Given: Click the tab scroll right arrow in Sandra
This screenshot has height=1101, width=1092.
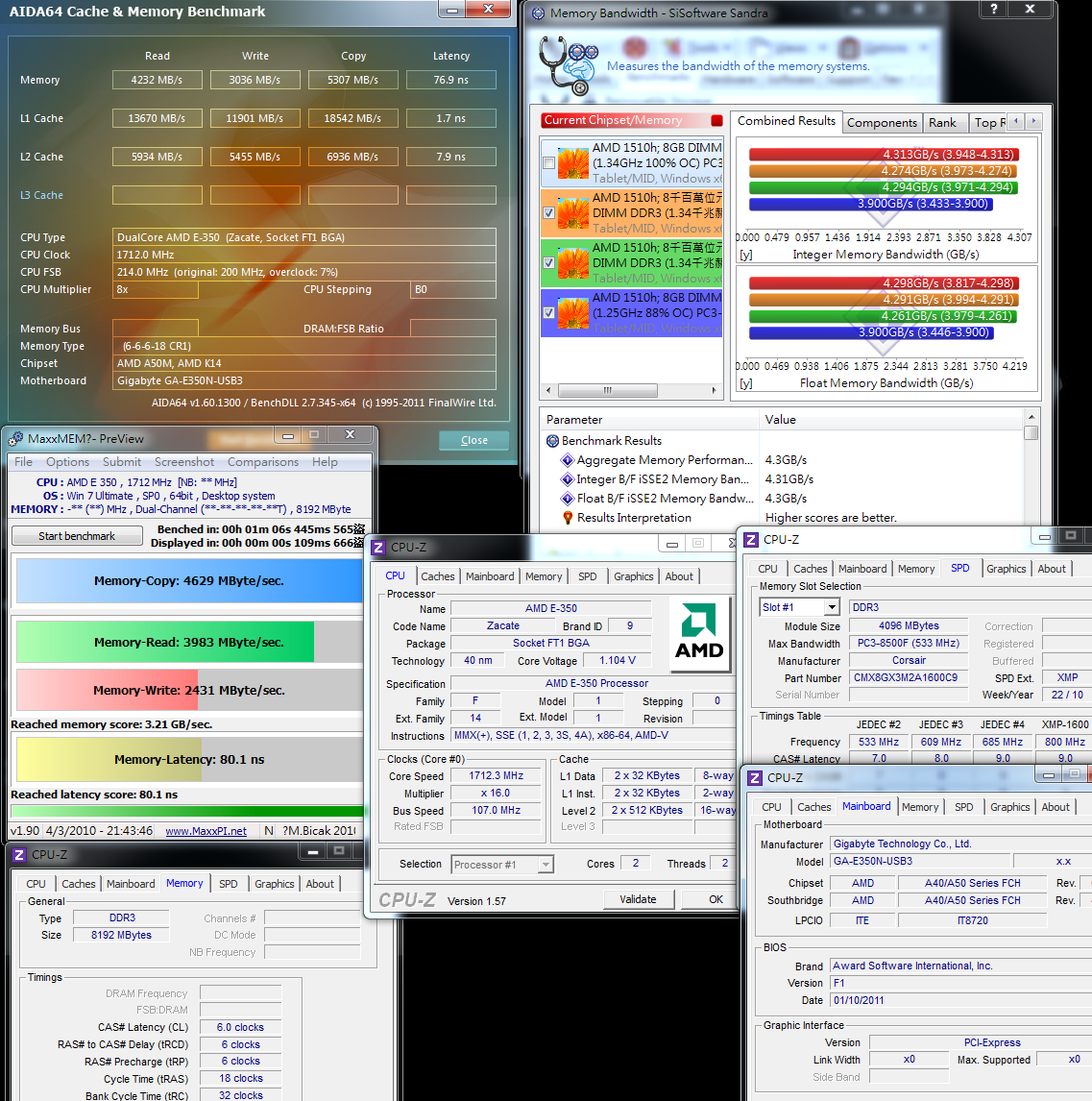Looking at the screenshot, I should click(x=1032, y=121).
